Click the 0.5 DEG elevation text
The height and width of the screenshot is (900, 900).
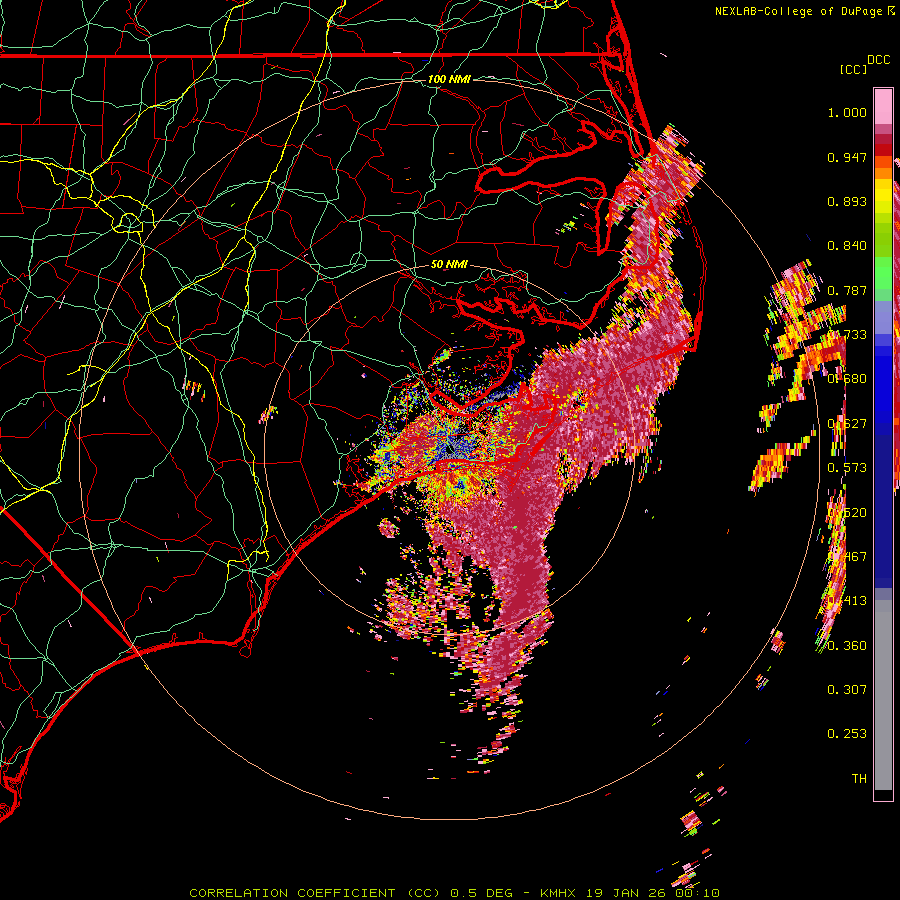click(x=481, y=893)
